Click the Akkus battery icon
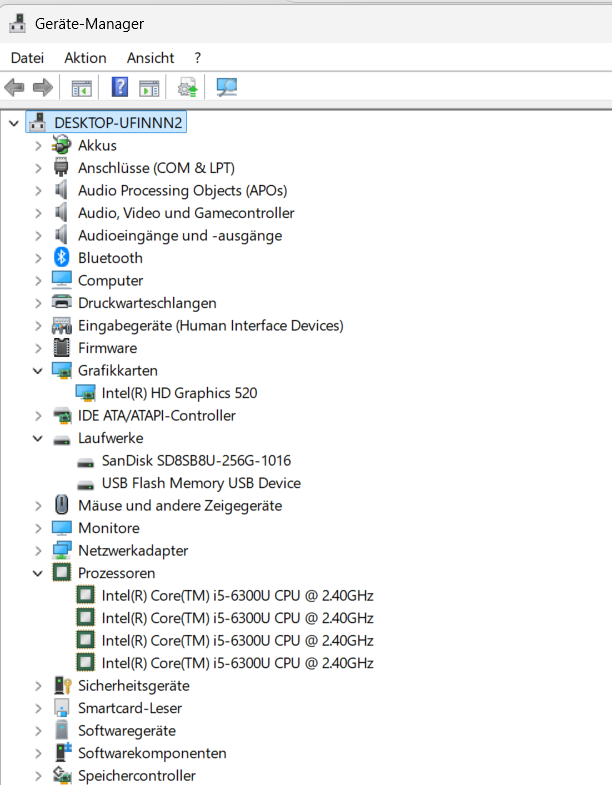The image size is (612, 785). coord(62,145)
